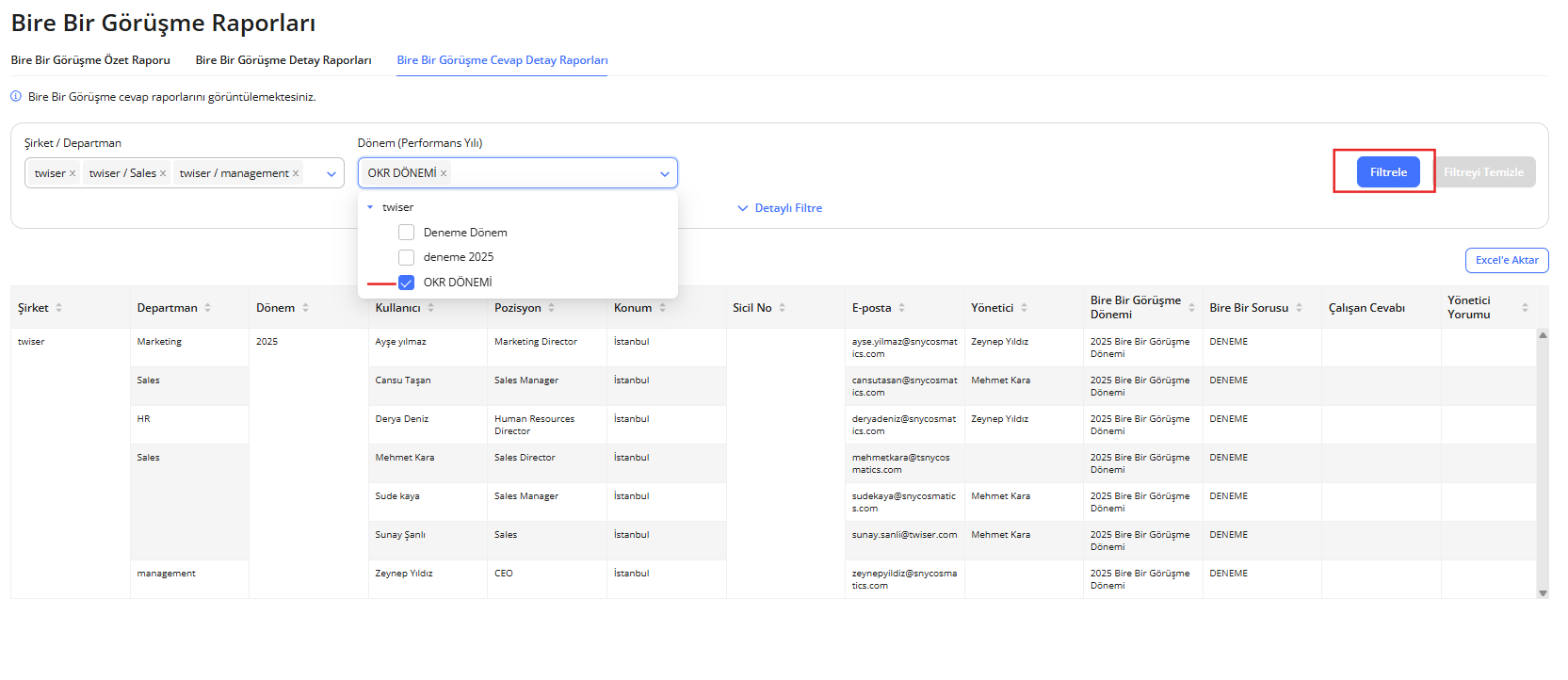Sort table by Şirket column
The height and width of the screenshot is (680, 1568).
[59, 308]
